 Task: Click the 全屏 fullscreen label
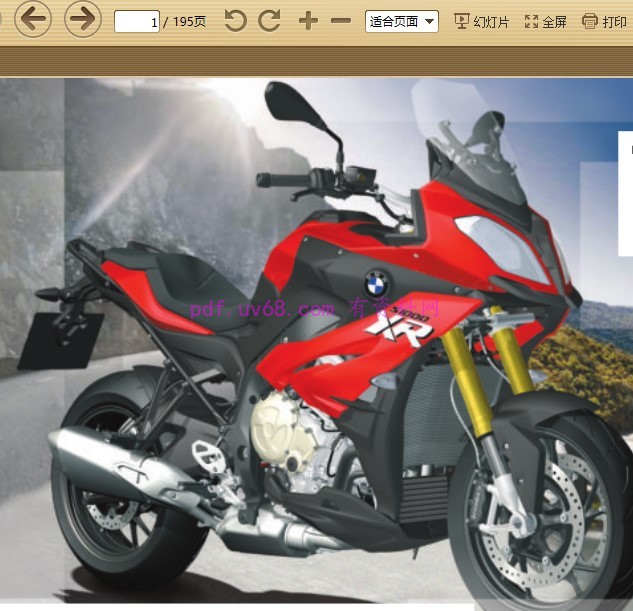tap(554, 22)
